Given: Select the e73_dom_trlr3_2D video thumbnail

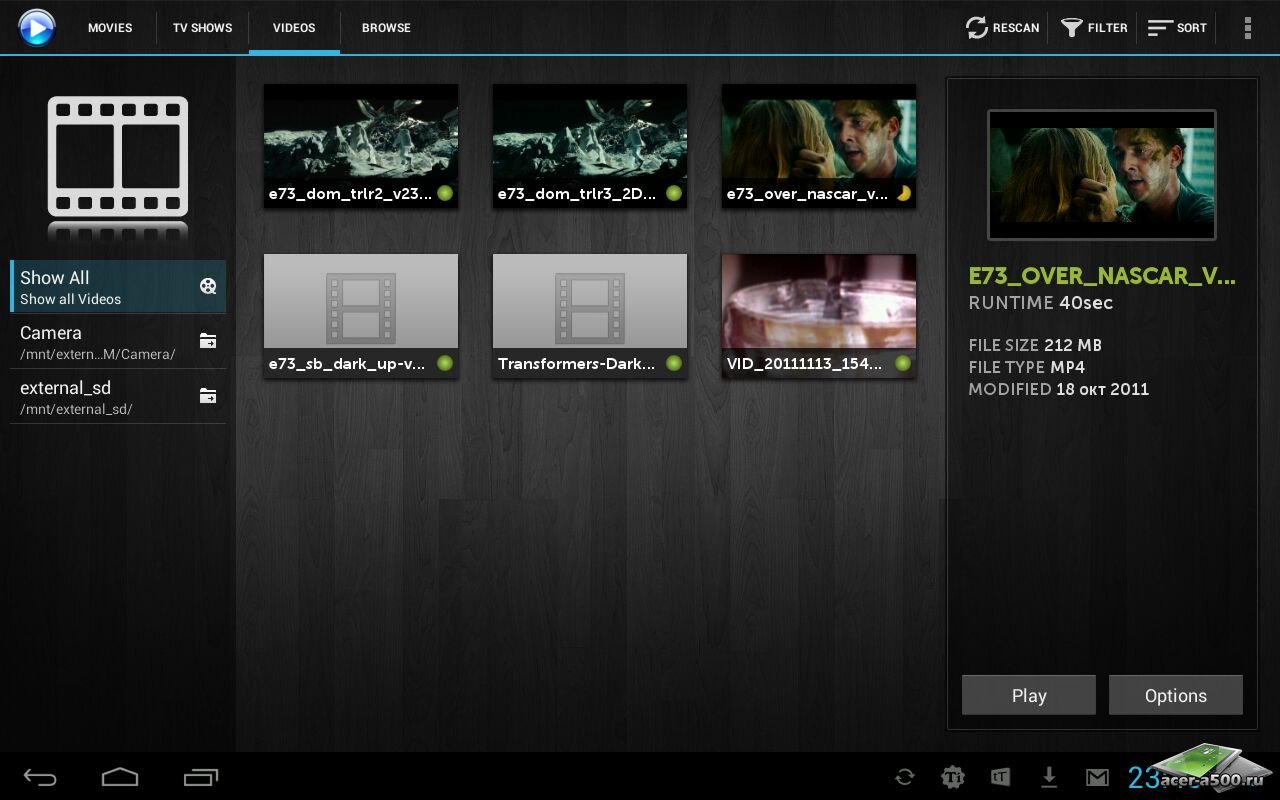Looking at the screenshot, I should click(590, 145).
